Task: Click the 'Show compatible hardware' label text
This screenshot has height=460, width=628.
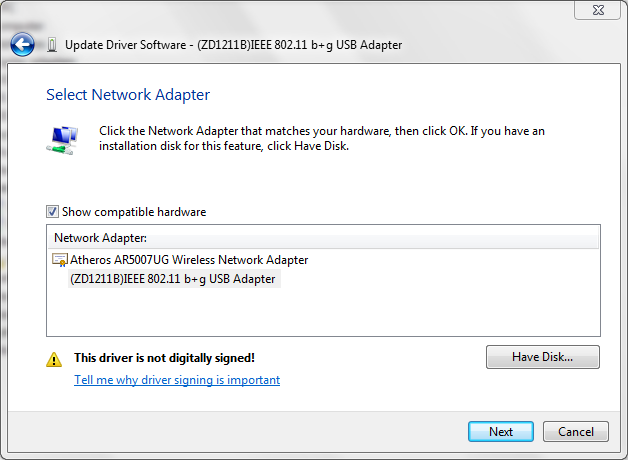Action: pyautogui.click(x=134, y=212)
